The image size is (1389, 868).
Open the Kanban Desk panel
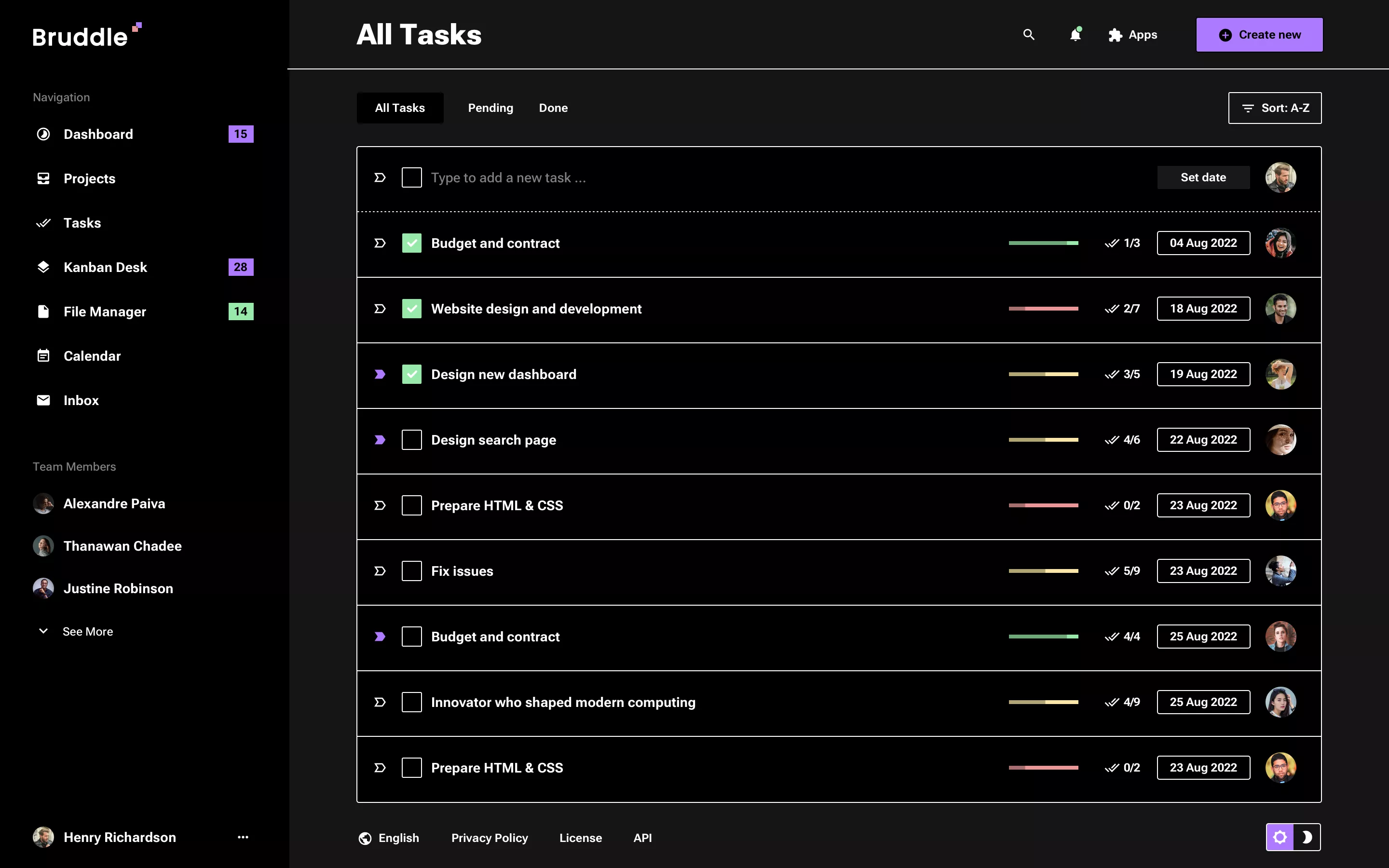pyautogui.click(x=105, y=267)
